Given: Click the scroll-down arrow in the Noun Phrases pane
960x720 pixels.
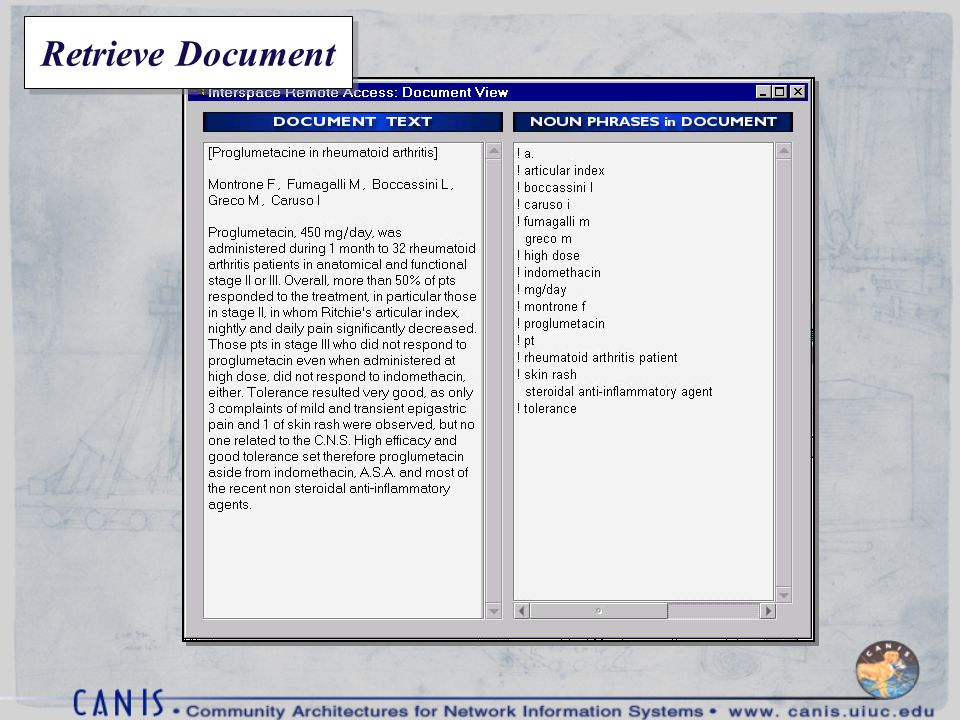Looking at the screenshot, I should (784, 594).
